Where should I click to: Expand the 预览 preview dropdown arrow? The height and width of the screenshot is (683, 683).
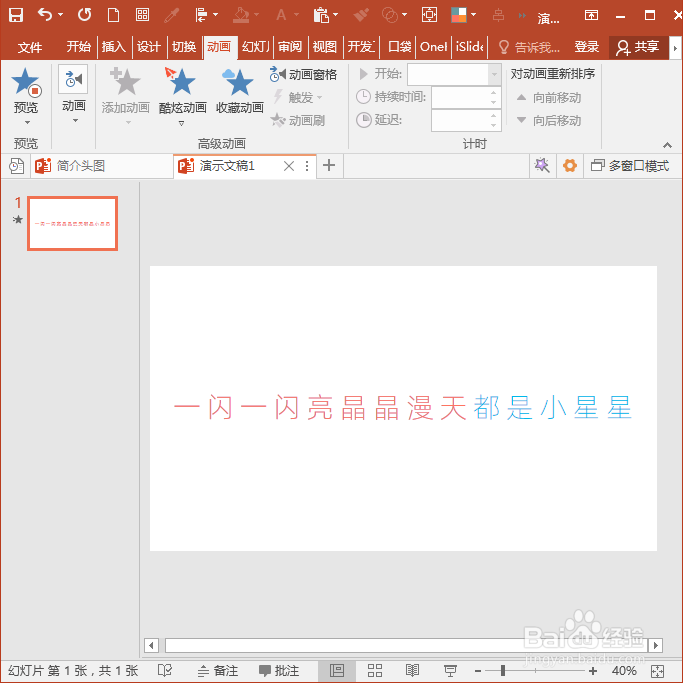27,123
